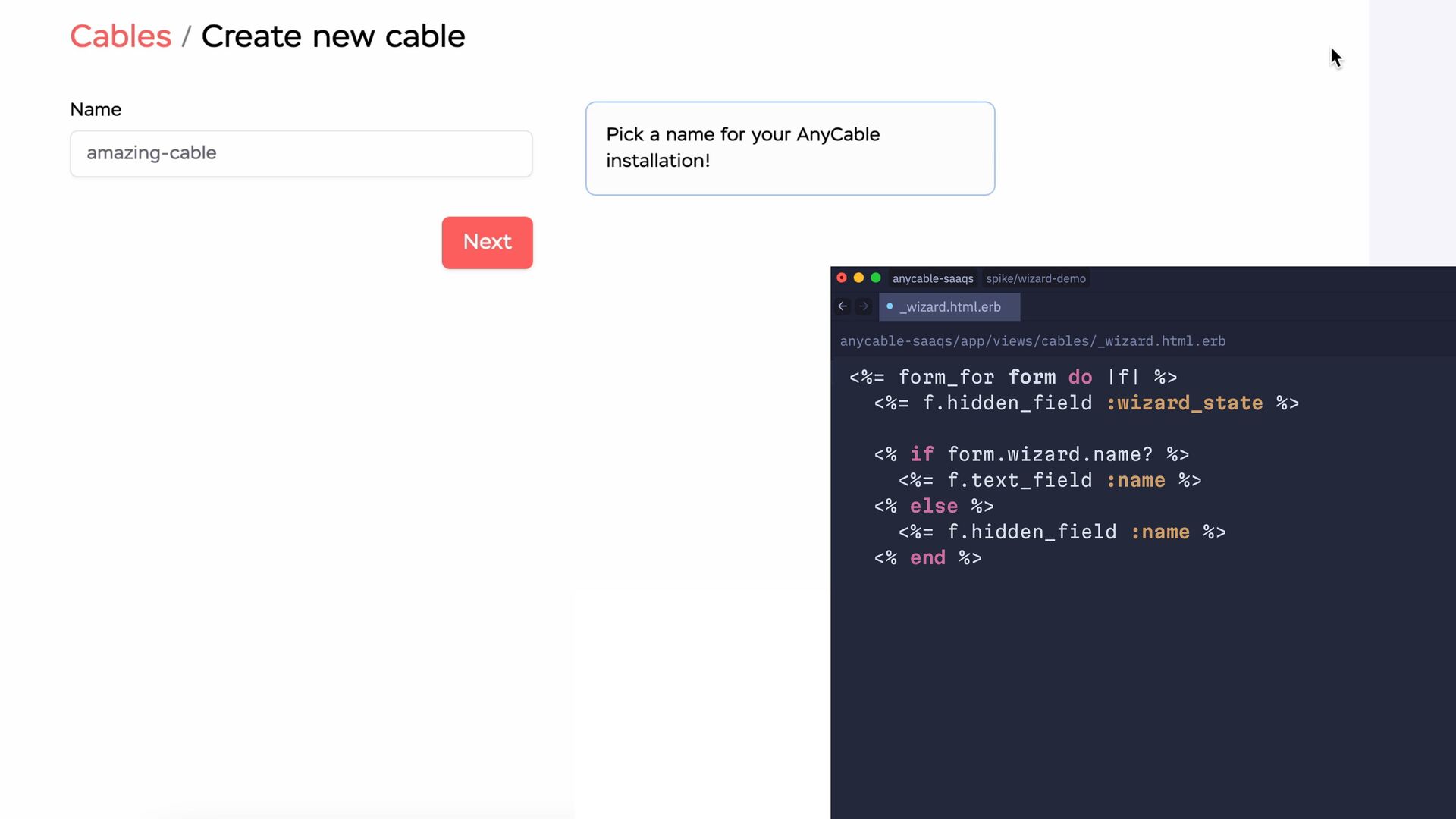
Task: Open the spike/wizard-demo branch selector
Action: tap(1036, 278)
